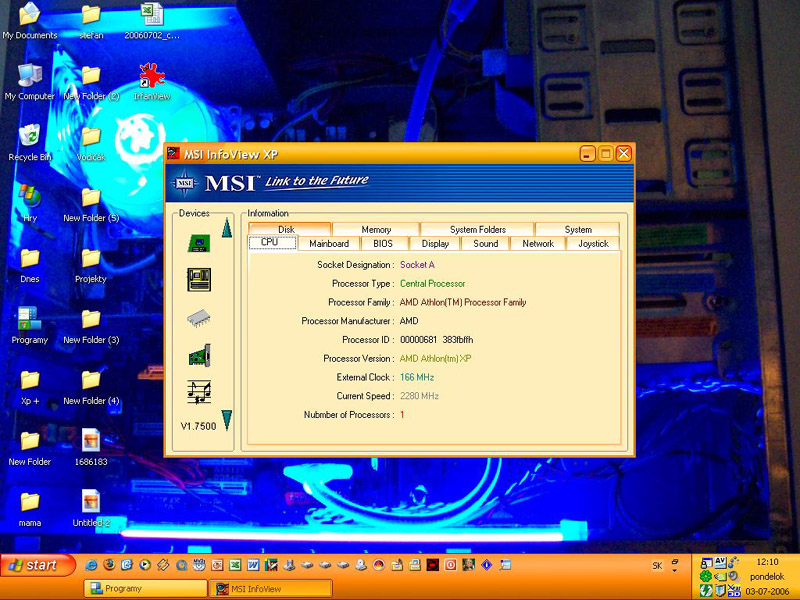Click the 166 MHz external clock value
The height and width of the screenshot is (600, 800).
417,378
